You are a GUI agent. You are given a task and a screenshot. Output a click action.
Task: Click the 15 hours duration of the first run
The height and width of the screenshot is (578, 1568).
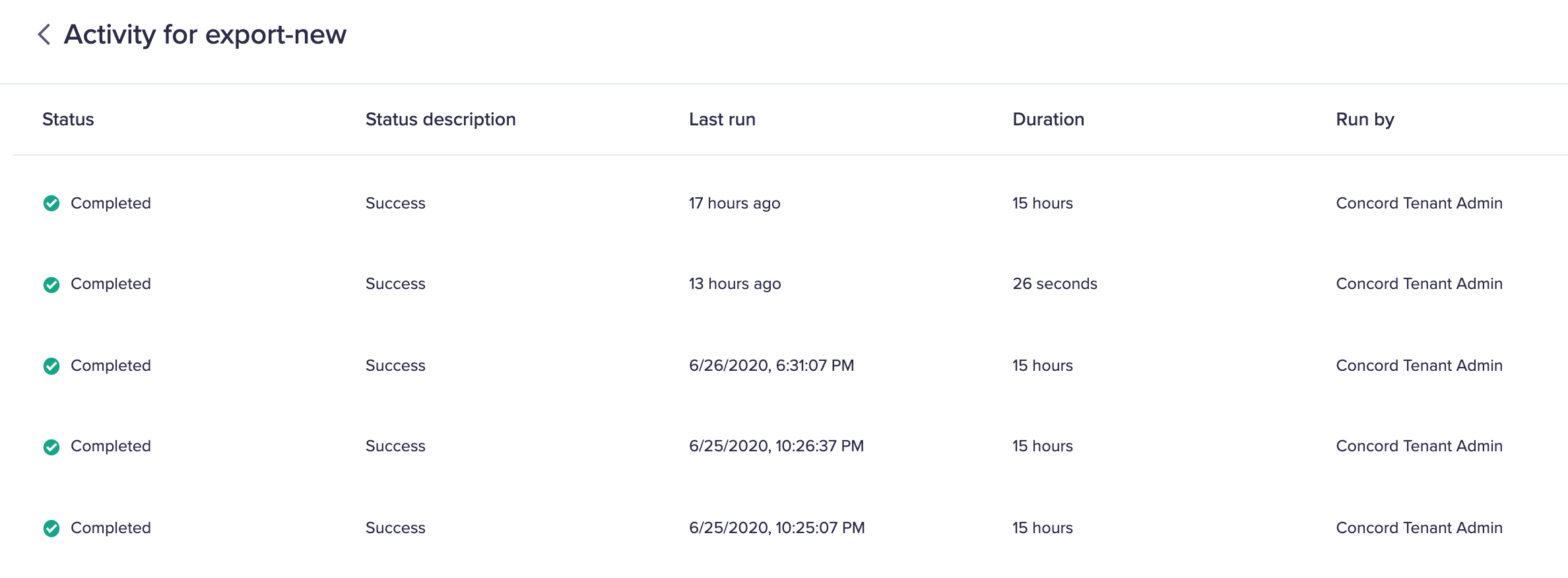coord(1043,203)
